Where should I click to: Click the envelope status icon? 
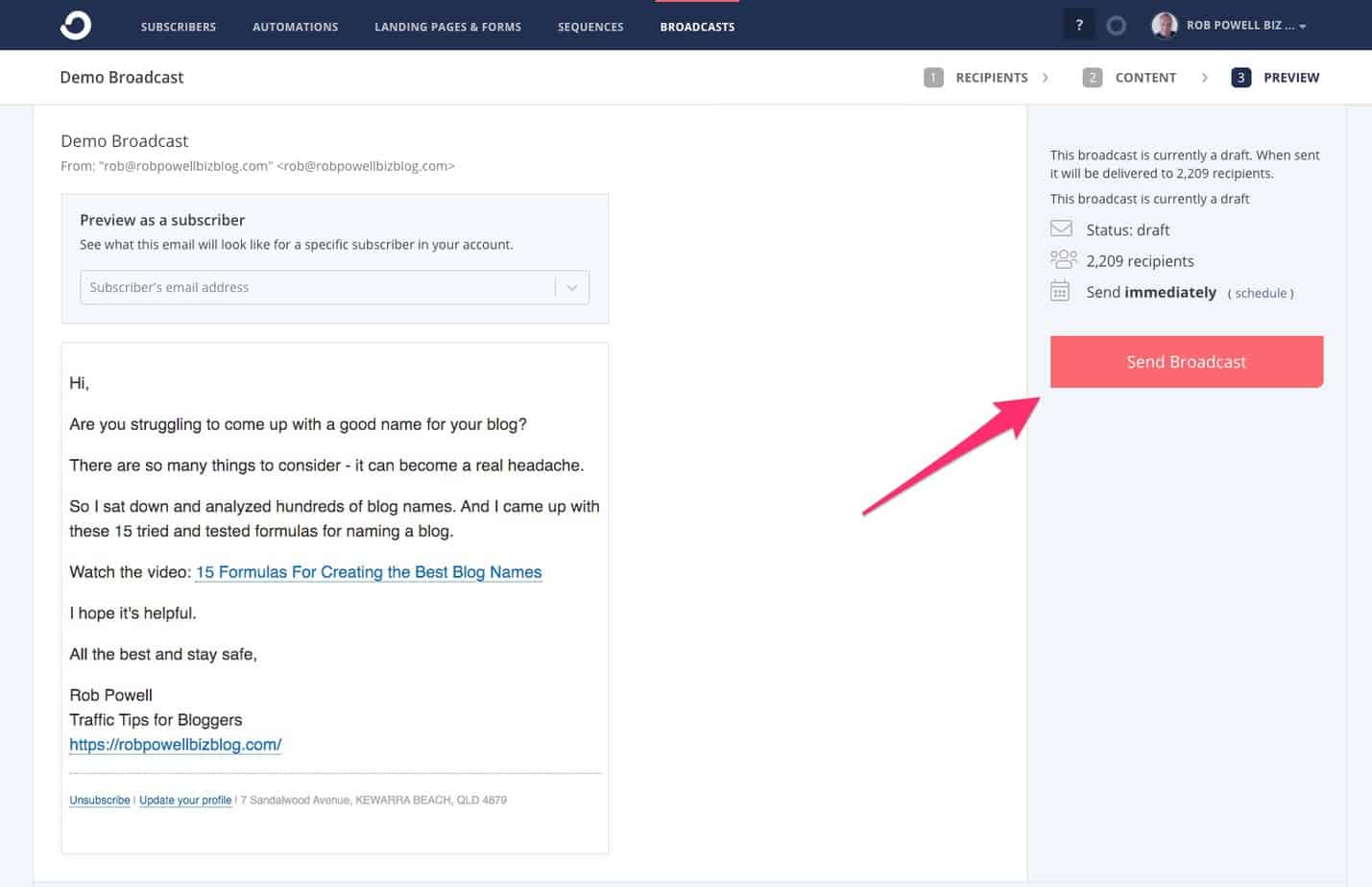(1061, 228)
